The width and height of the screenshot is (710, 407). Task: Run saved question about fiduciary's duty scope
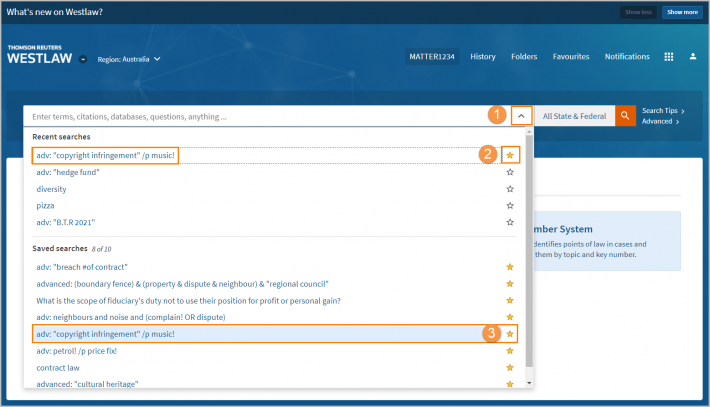[188, 301]
